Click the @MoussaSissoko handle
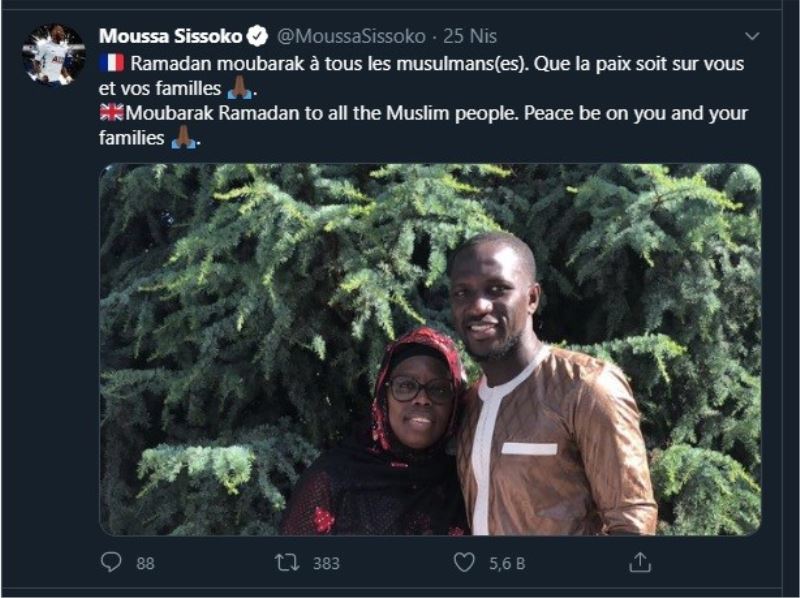This screenshot has height=598, width=800. (351, 36)
